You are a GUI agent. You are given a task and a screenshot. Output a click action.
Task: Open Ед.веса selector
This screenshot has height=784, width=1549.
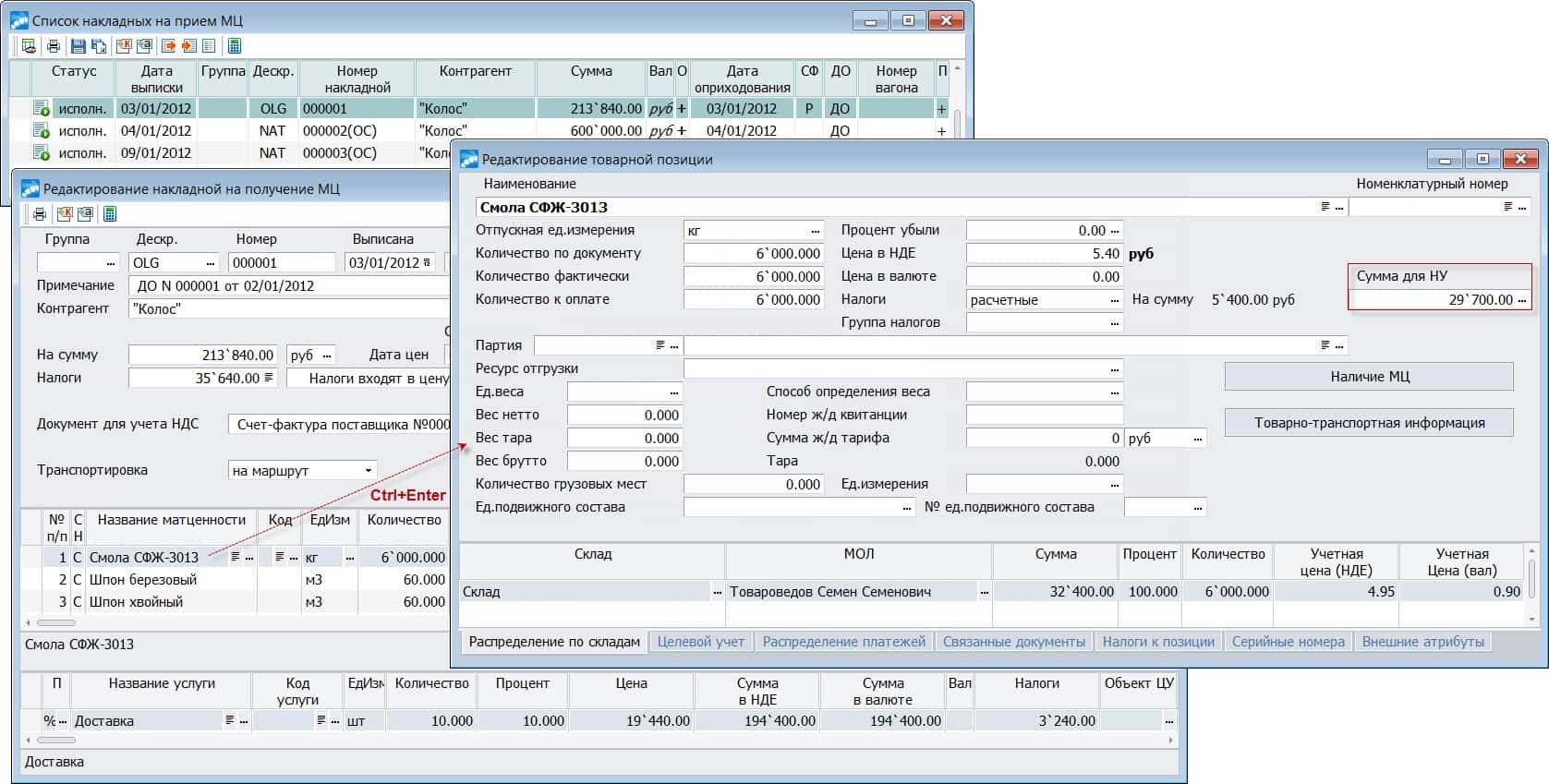coord(675,392)
